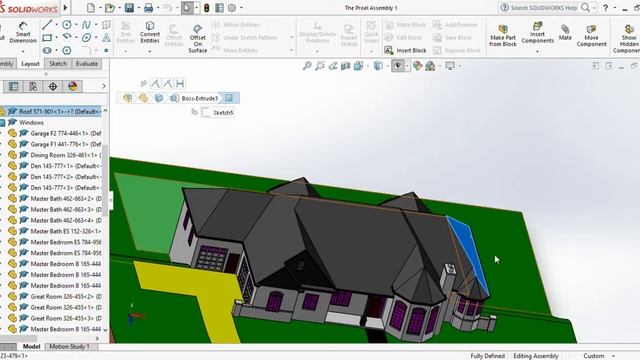Open File Properties icon in title toolbar
This screenshot has width=640, height=360.
[x=219, y=8]
